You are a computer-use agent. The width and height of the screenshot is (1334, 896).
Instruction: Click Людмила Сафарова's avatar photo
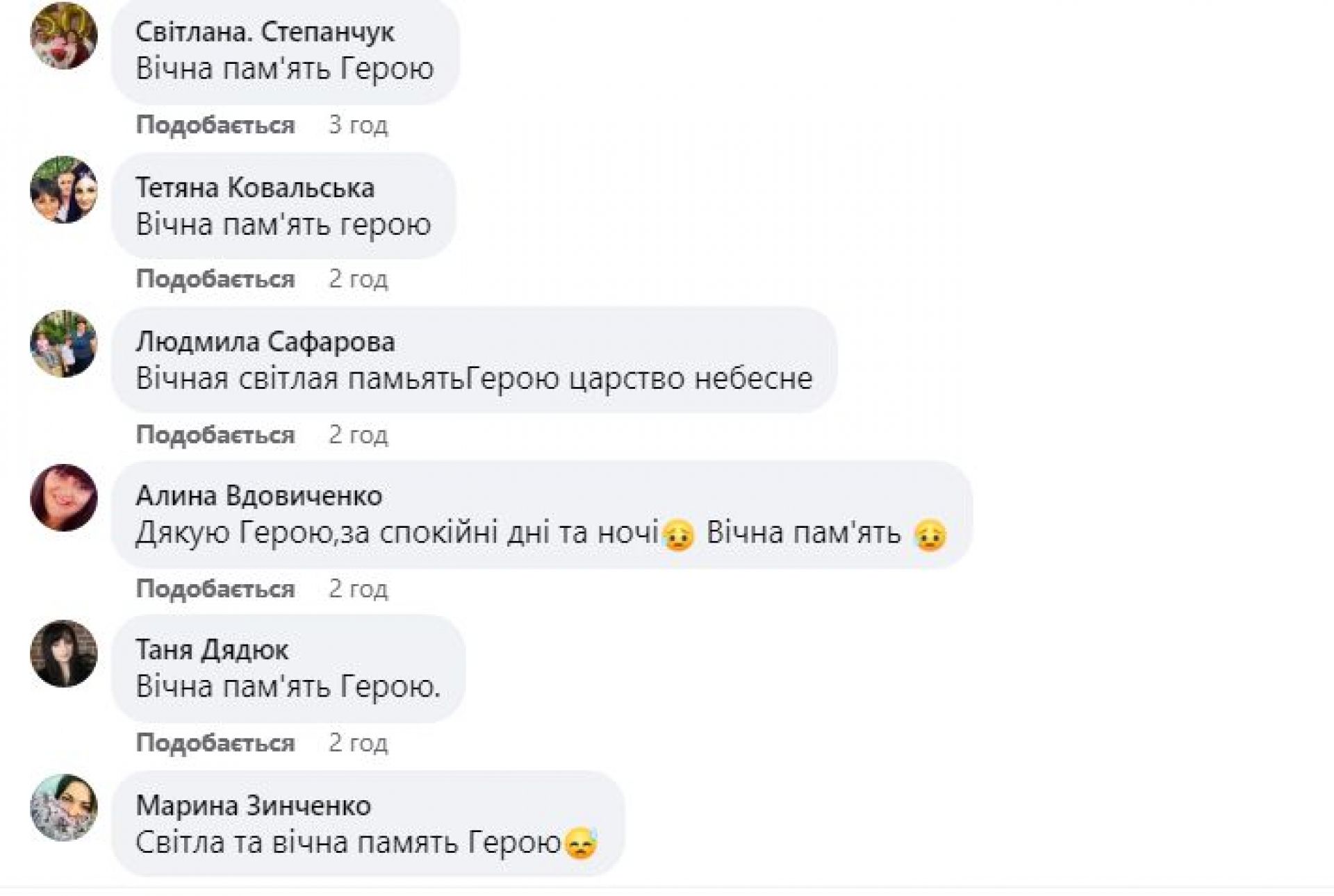[64, 344]
